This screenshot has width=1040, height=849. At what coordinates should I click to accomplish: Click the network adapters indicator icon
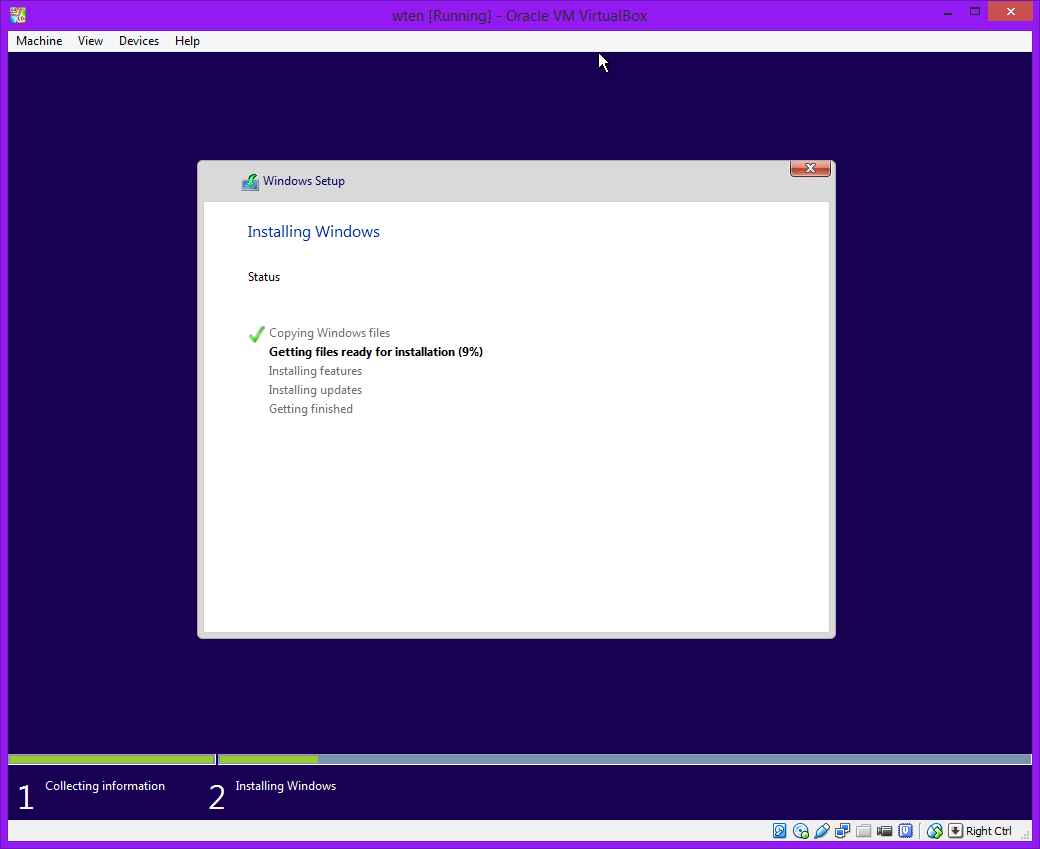[843, 831]
